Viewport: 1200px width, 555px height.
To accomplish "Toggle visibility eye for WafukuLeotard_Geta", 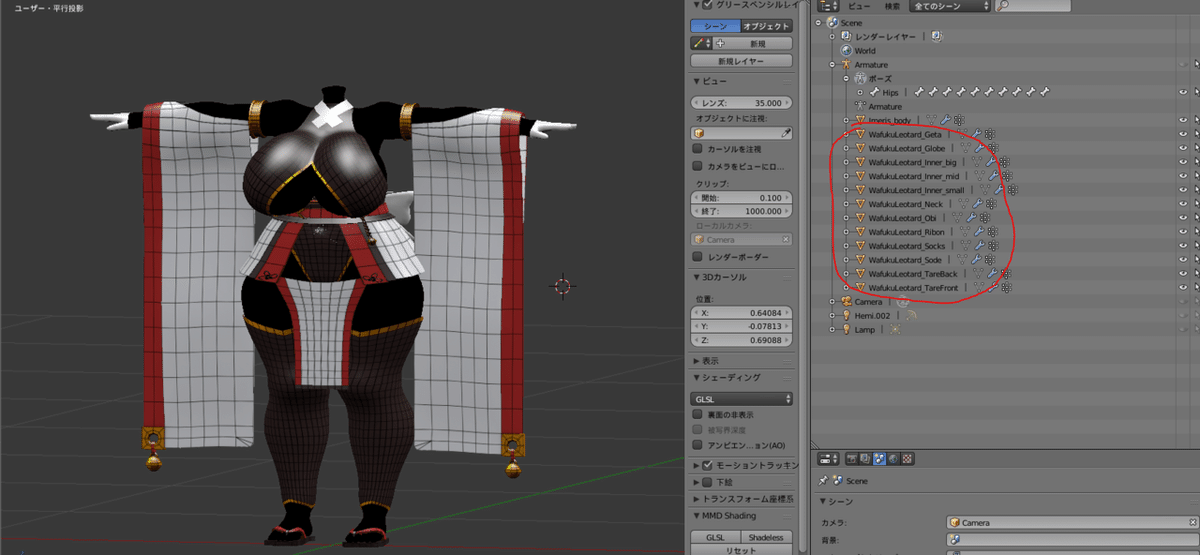I will pos(1183,134).
